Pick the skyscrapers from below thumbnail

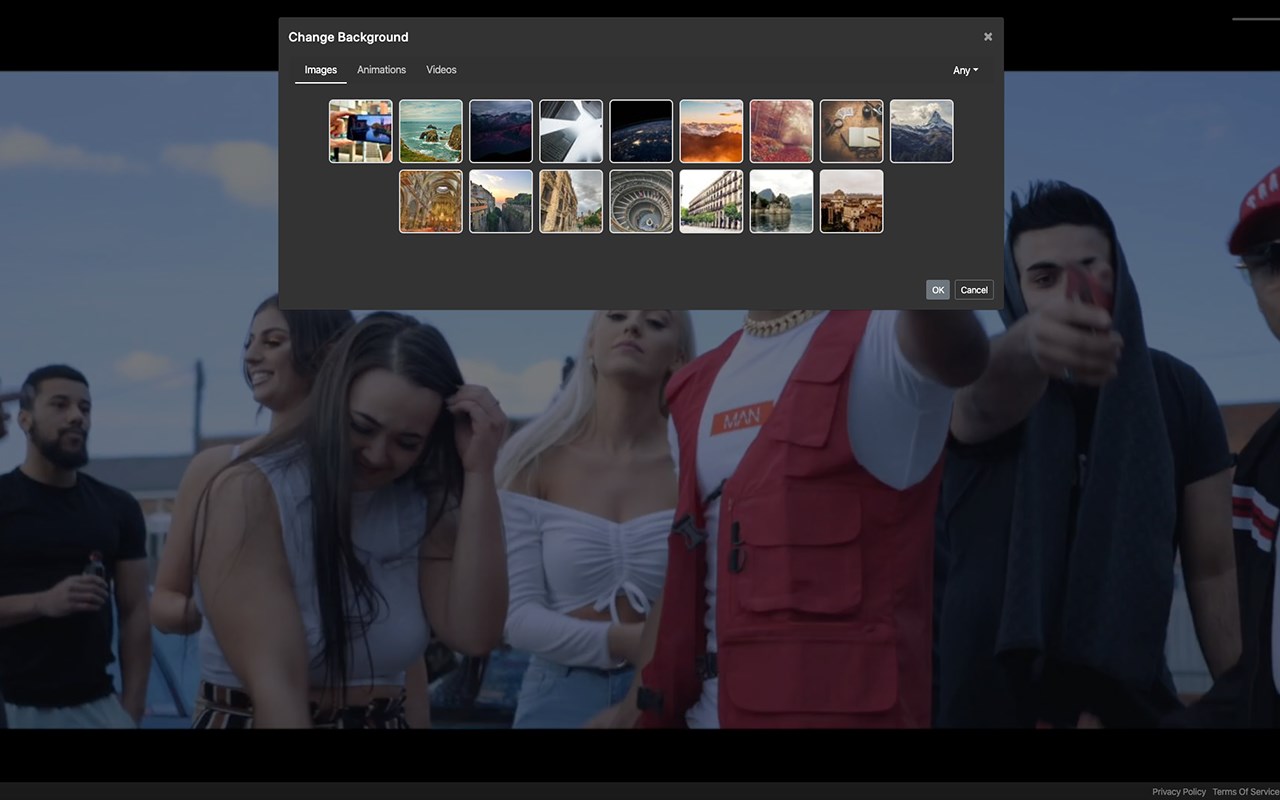pyautogui.click(x=571, y=131)
